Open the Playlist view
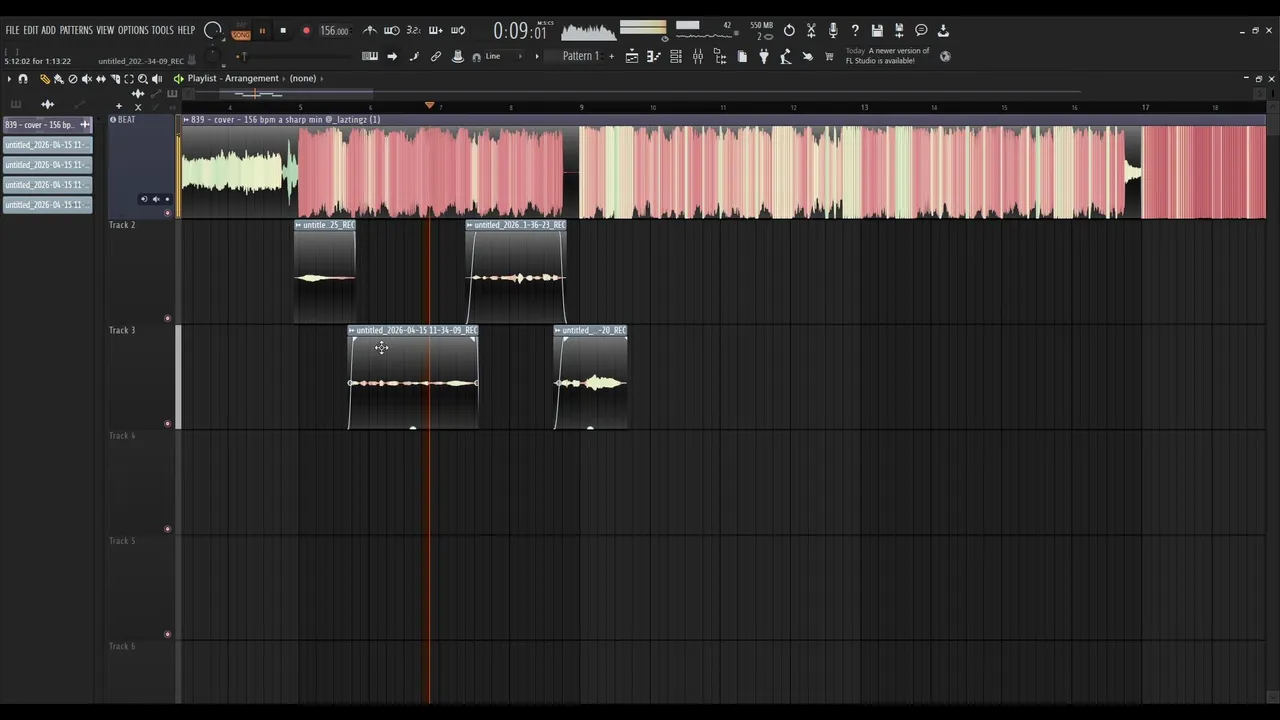This screenshot has height=720, width=1280. [632, 57]
